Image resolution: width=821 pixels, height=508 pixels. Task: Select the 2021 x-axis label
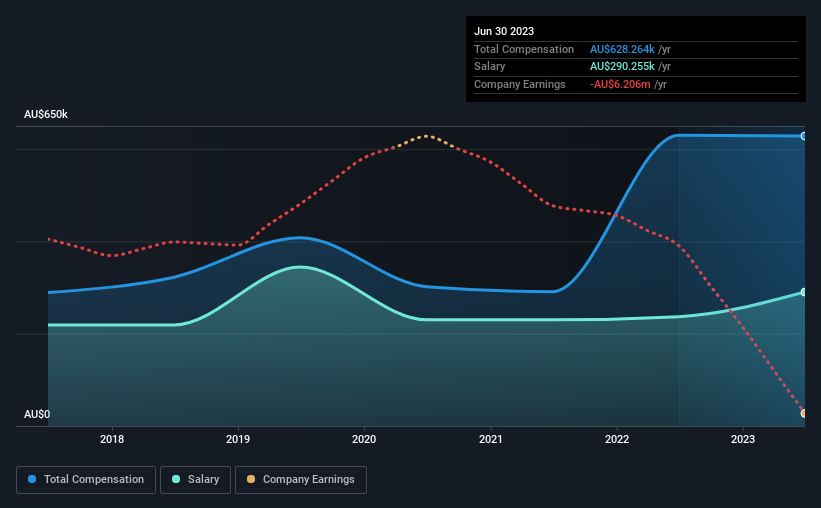(491, 439)
